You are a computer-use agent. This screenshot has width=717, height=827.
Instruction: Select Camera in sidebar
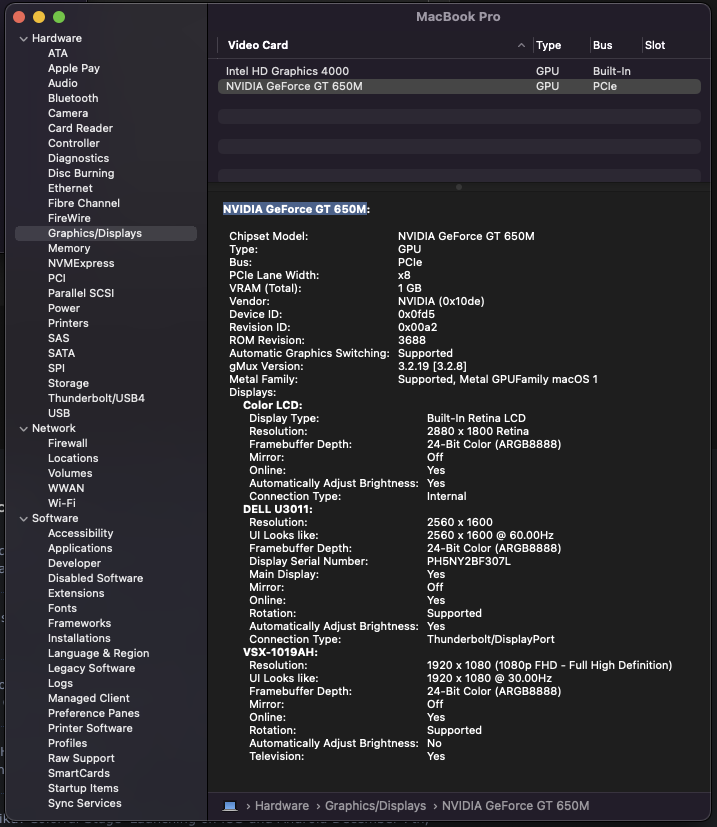point(68,113)
